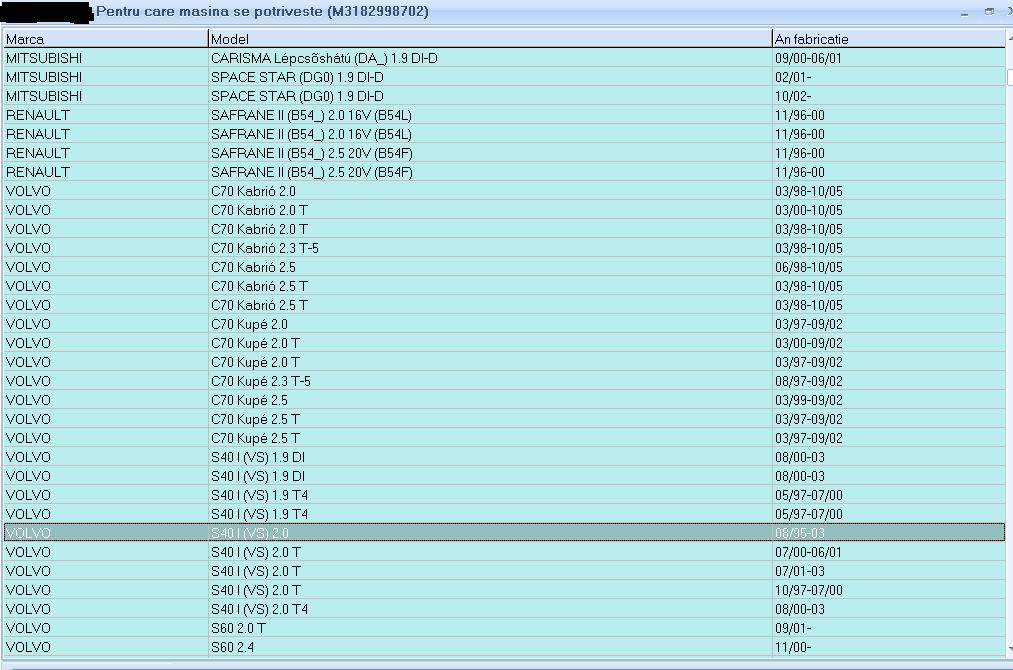Click the date cell 11/00-
Viewport: 1013px width, 670px height.
pos(889,647)
